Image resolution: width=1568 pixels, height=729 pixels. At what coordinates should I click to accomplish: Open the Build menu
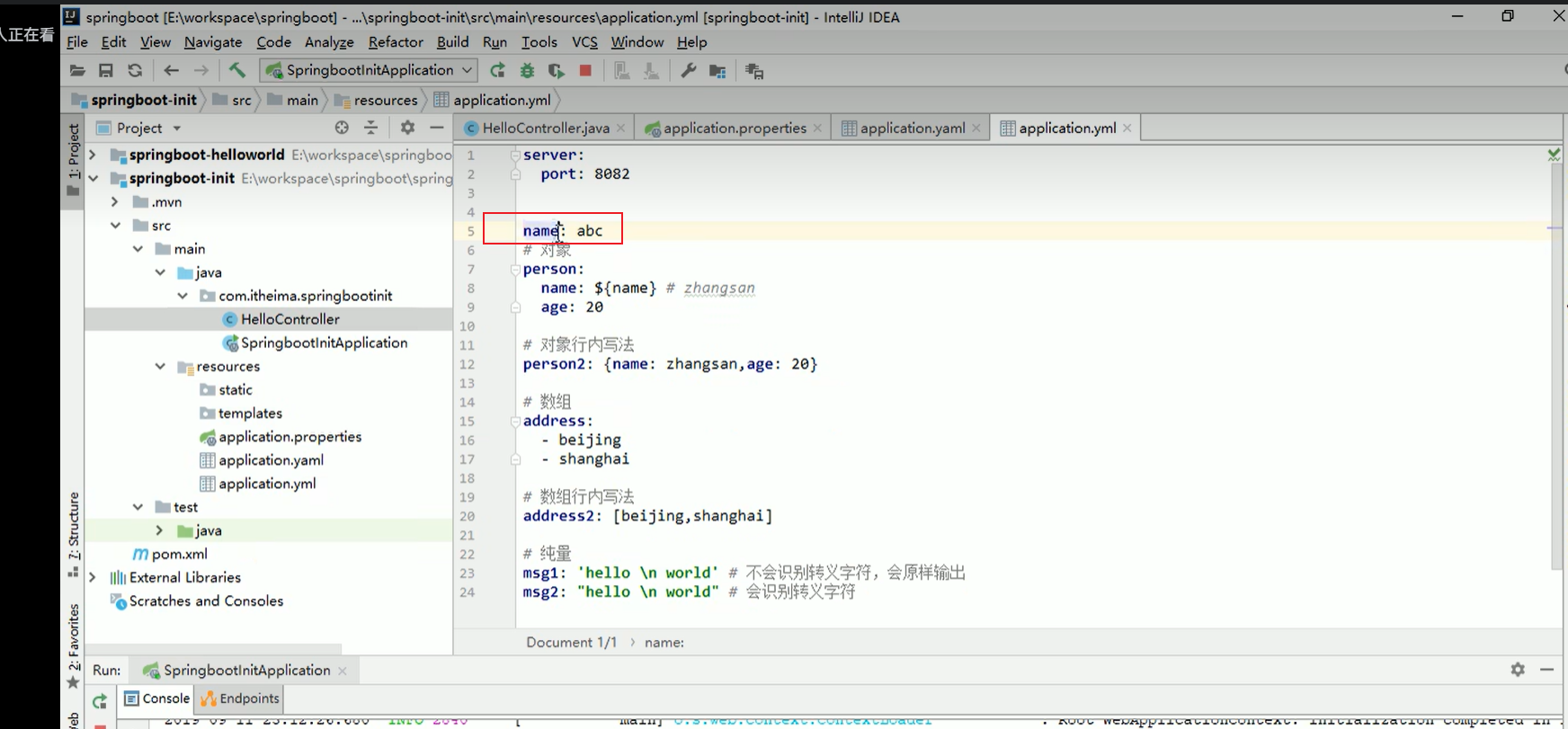(453, 41)
